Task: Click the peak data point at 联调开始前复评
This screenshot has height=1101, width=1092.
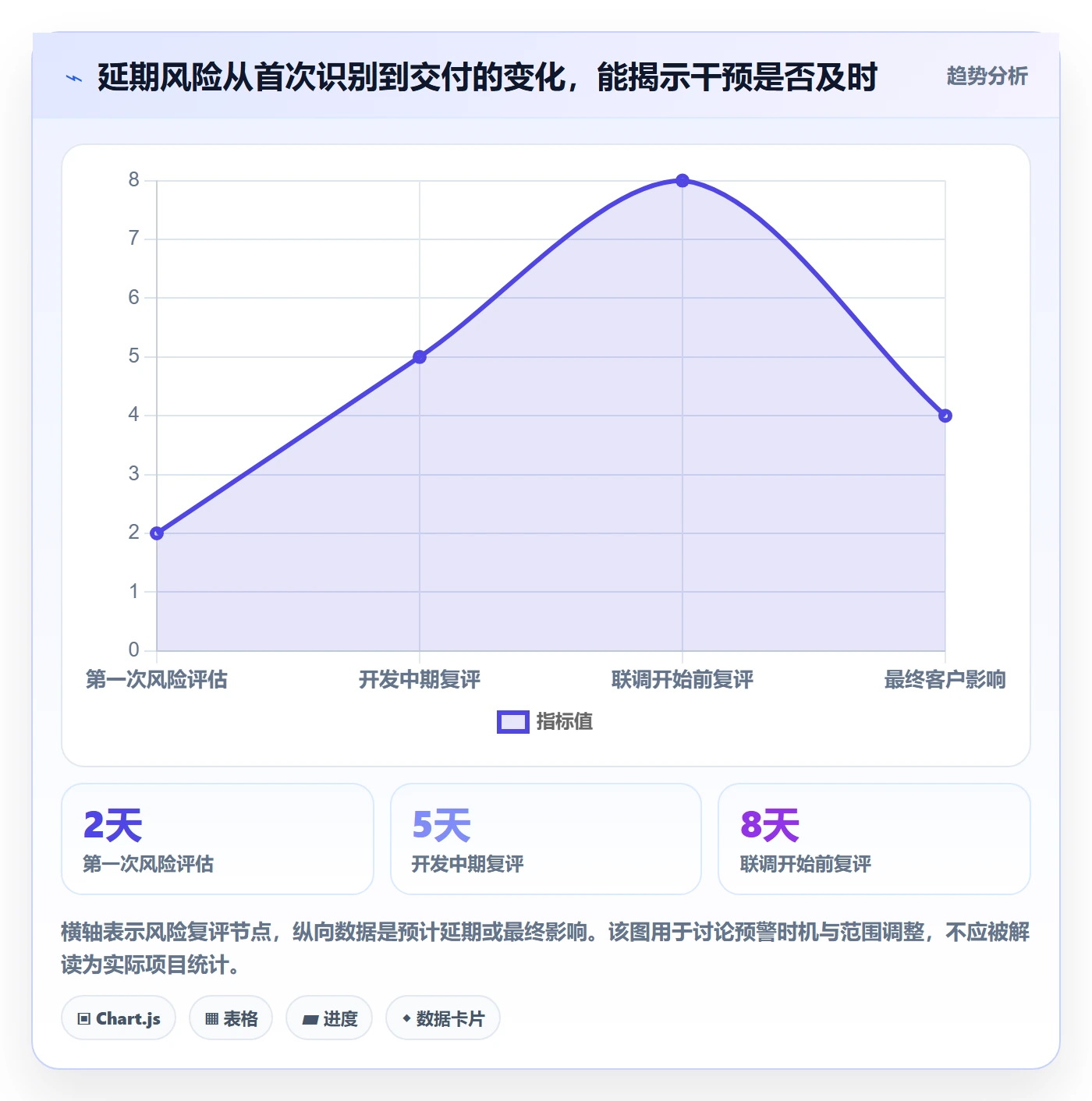Action: point(682,181)
